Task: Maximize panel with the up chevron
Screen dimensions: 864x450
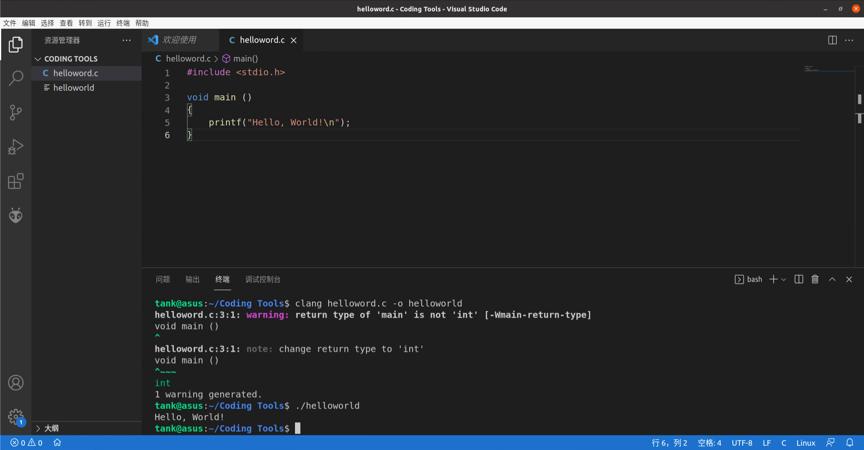Action: click(x=832, y=279)
